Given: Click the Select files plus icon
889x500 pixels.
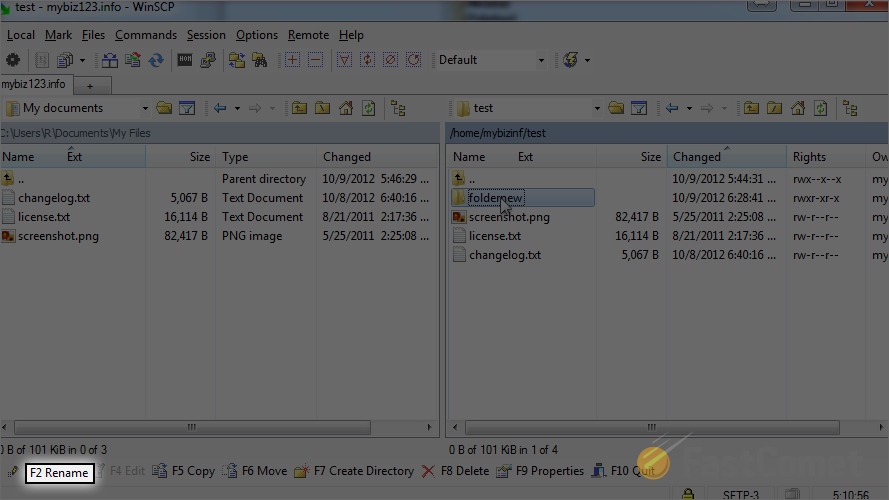Looking at the screenshot, I should tap(293, 60).
